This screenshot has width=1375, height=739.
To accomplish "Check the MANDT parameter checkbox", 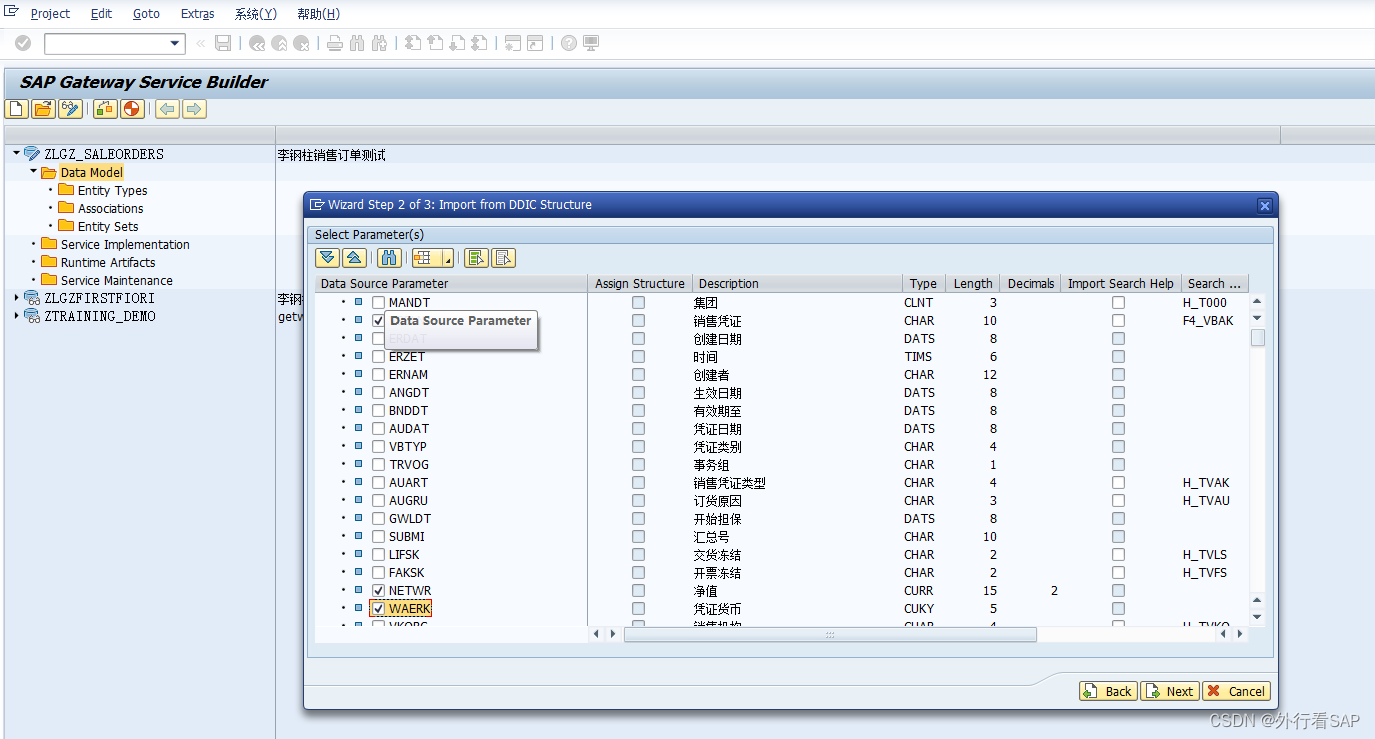I will tap(378, 303).
